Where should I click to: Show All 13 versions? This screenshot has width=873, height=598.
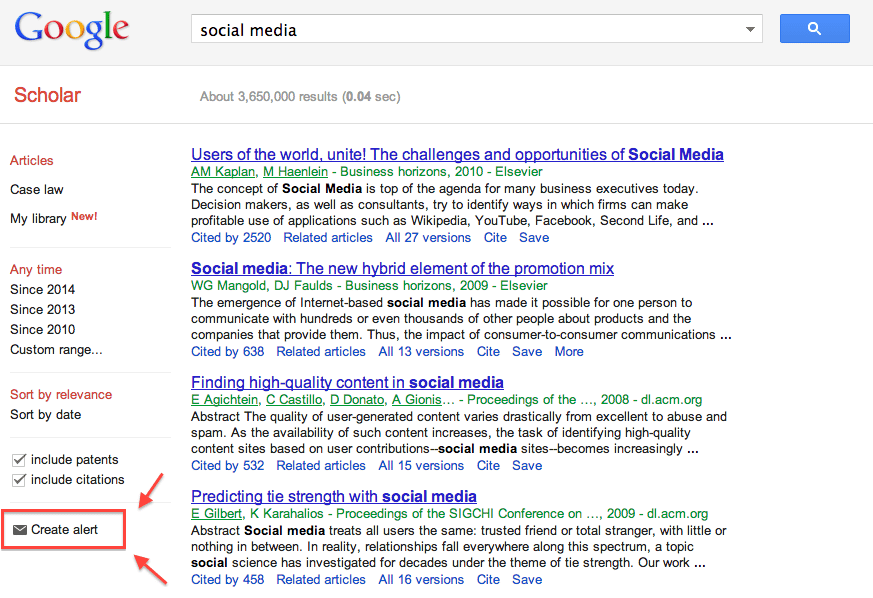421,352
